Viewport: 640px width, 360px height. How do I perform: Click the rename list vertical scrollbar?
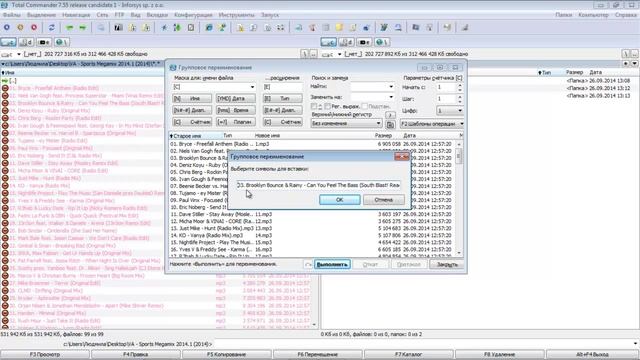coord(459,198)
